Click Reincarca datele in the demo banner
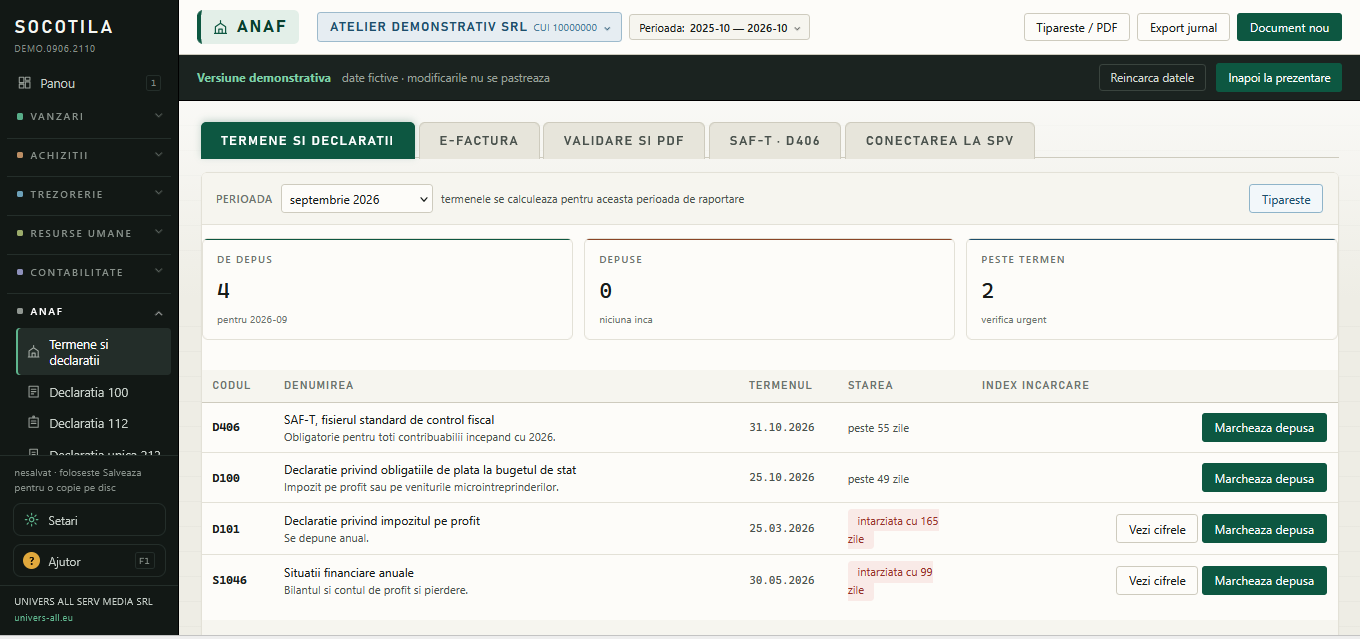1360x639 pixels. click(1152, 78)
